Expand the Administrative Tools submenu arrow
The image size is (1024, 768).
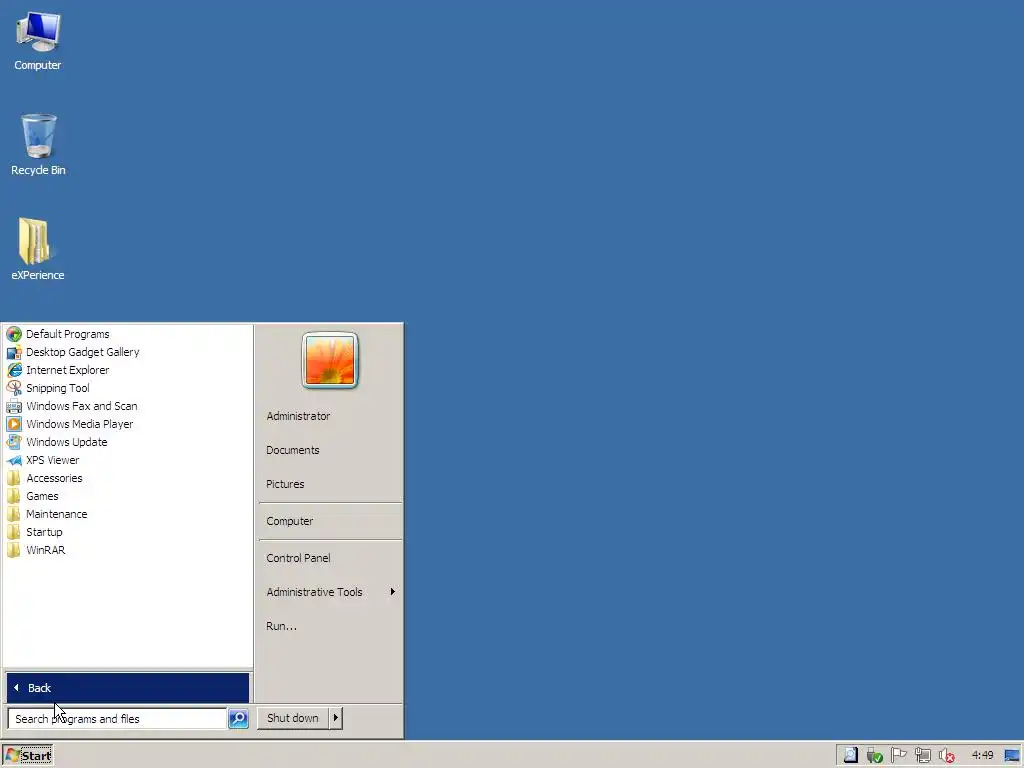coord(392,592)
